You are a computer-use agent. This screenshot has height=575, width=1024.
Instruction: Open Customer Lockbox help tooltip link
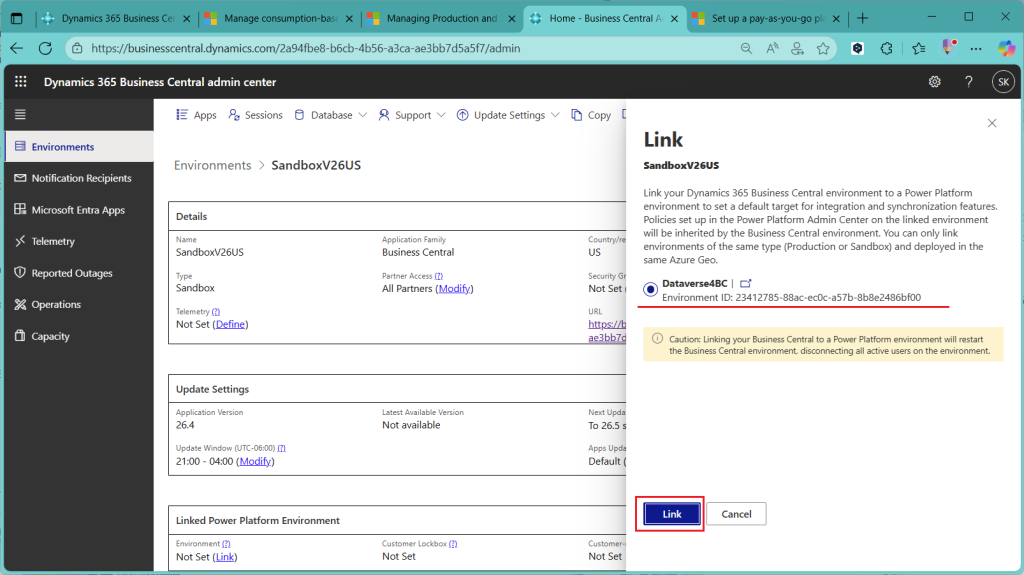[x=453, y=544]
